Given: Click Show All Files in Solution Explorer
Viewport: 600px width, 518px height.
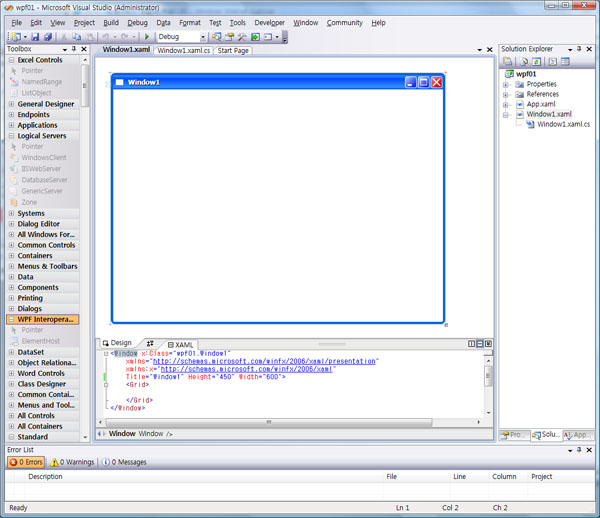Looking at the screenshot, I should tap(524, 61).
